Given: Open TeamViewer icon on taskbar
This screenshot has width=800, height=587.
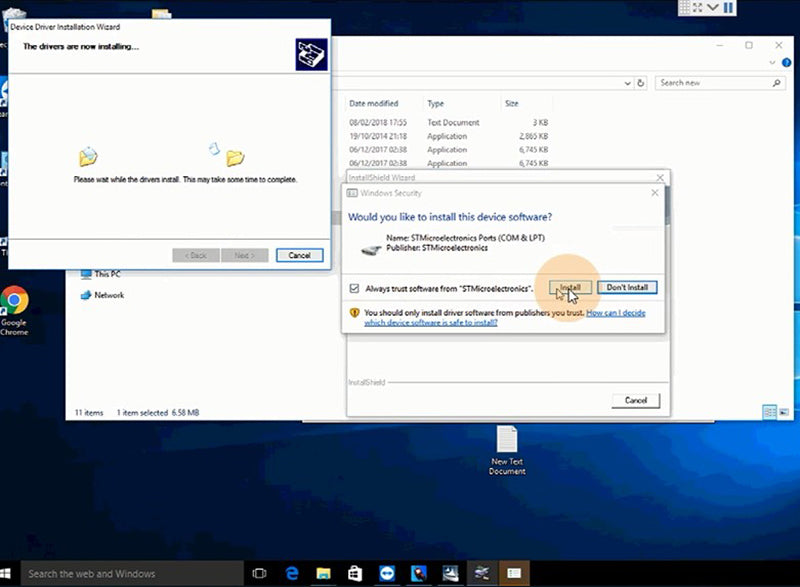Looking at the screenshot, I should pyautogui.click(x=387, y=574).
